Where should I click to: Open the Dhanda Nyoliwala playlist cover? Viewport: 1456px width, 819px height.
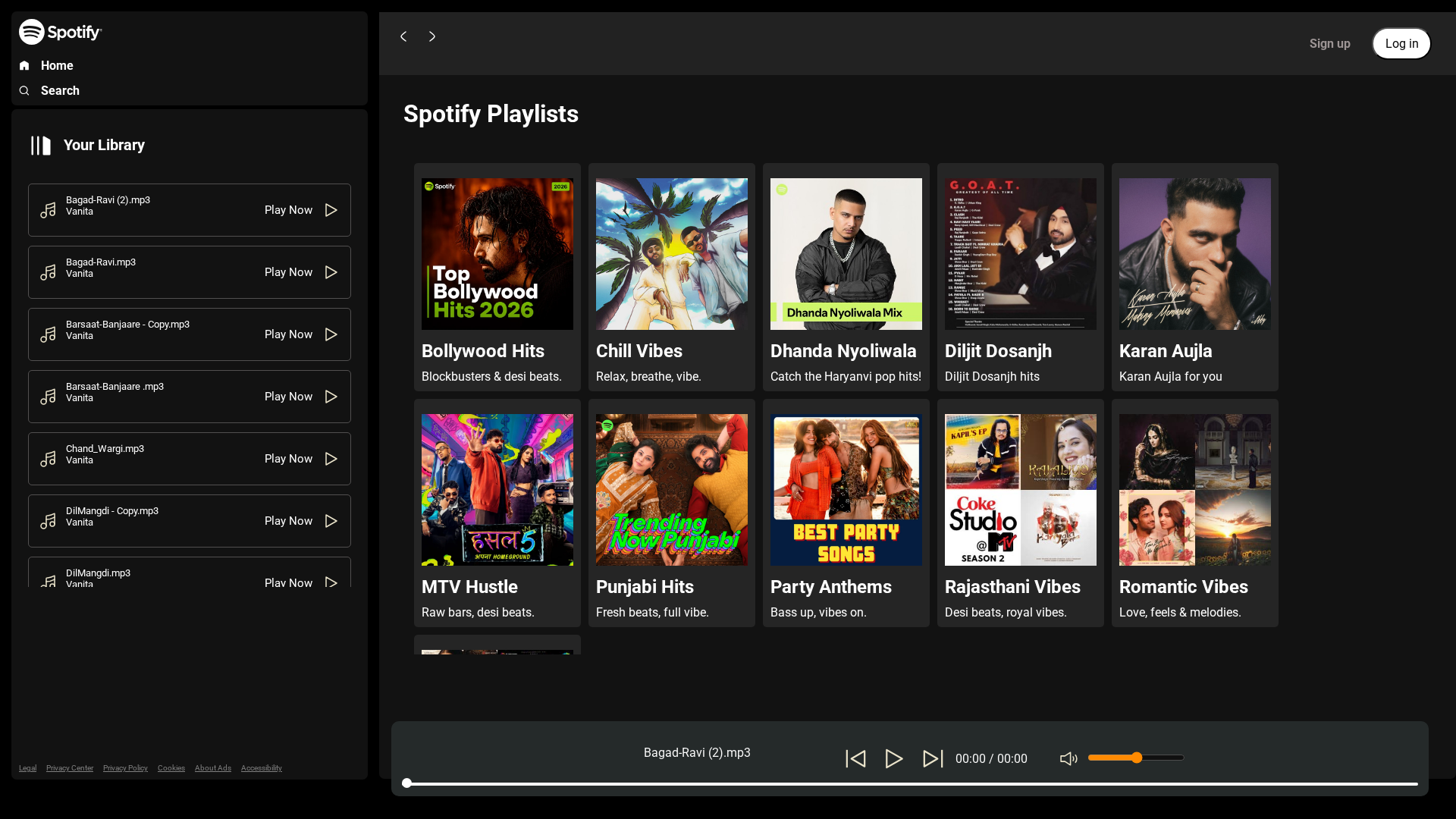846,254
